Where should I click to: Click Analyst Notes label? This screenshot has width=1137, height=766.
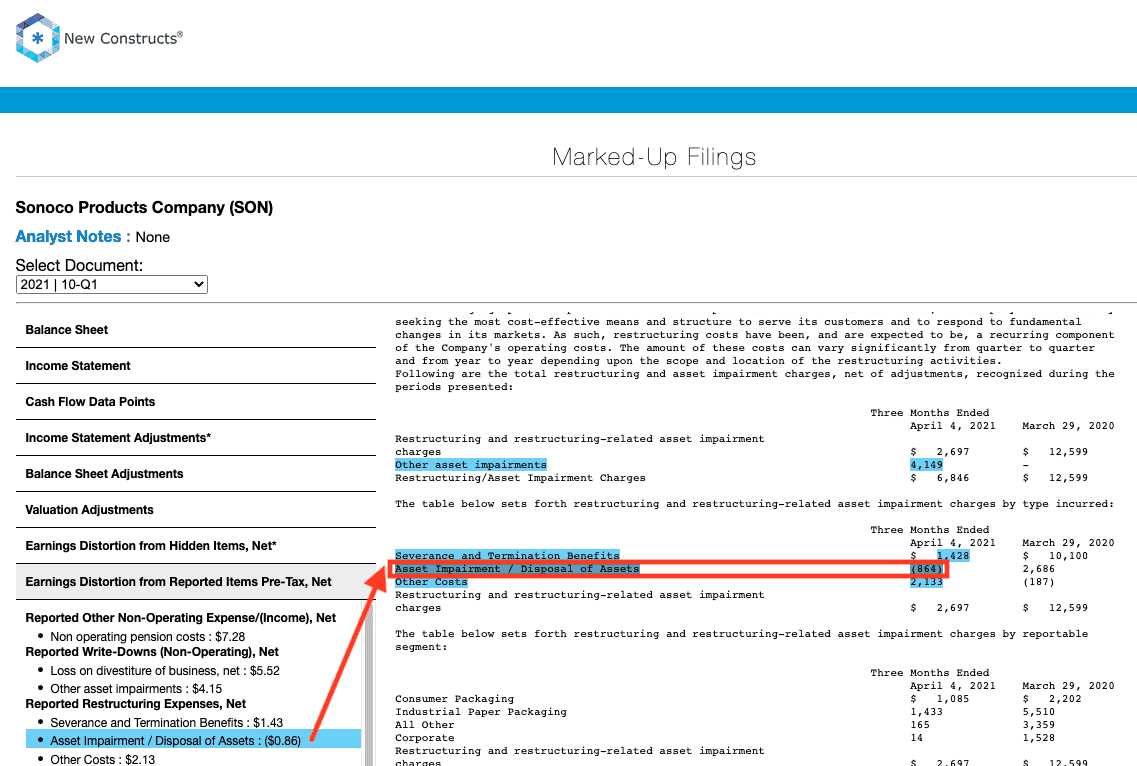tap(73, 237)
